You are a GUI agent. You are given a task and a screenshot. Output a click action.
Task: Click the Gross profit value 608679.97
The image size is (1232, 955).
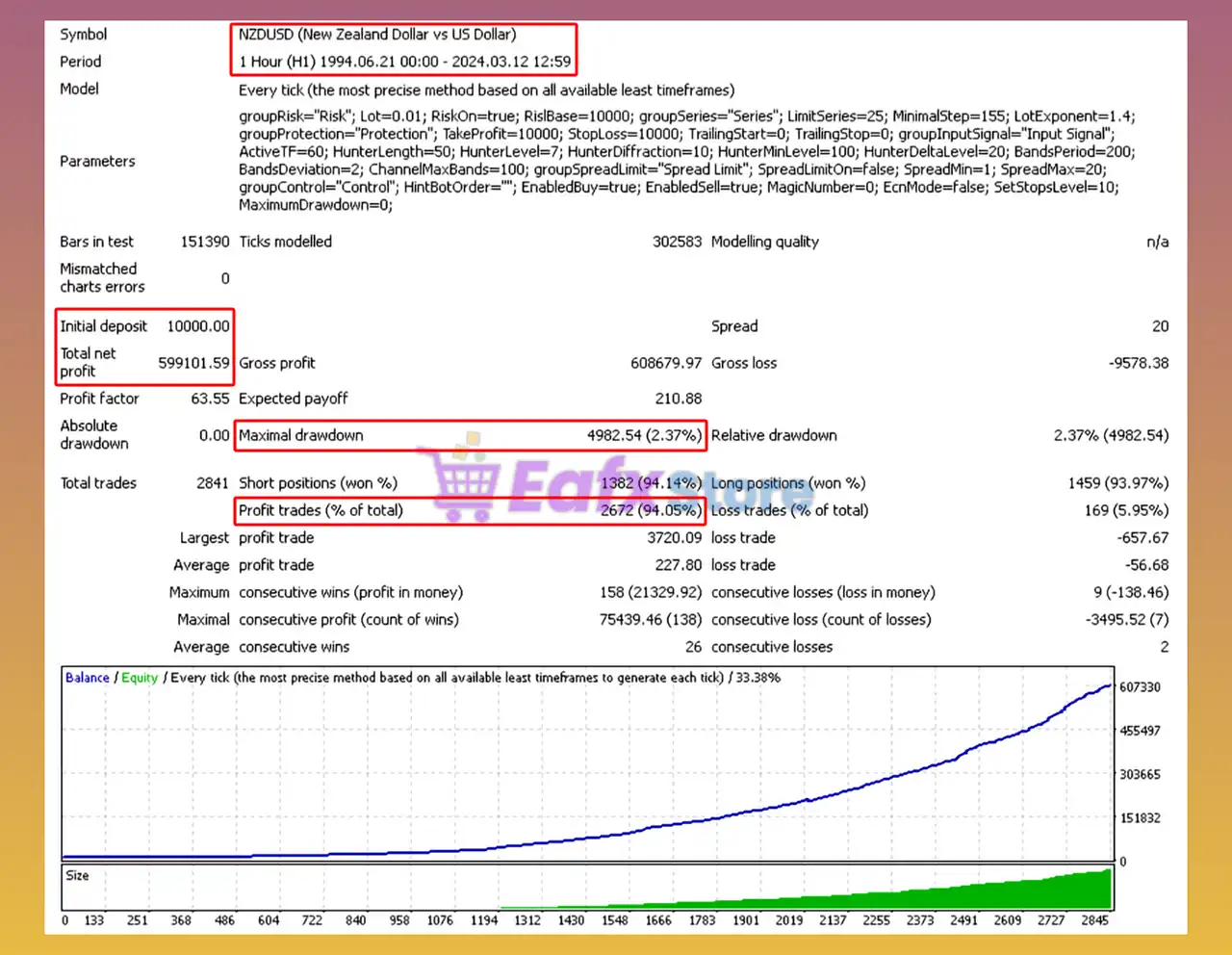pyautogui.click(x=665, y=363)
